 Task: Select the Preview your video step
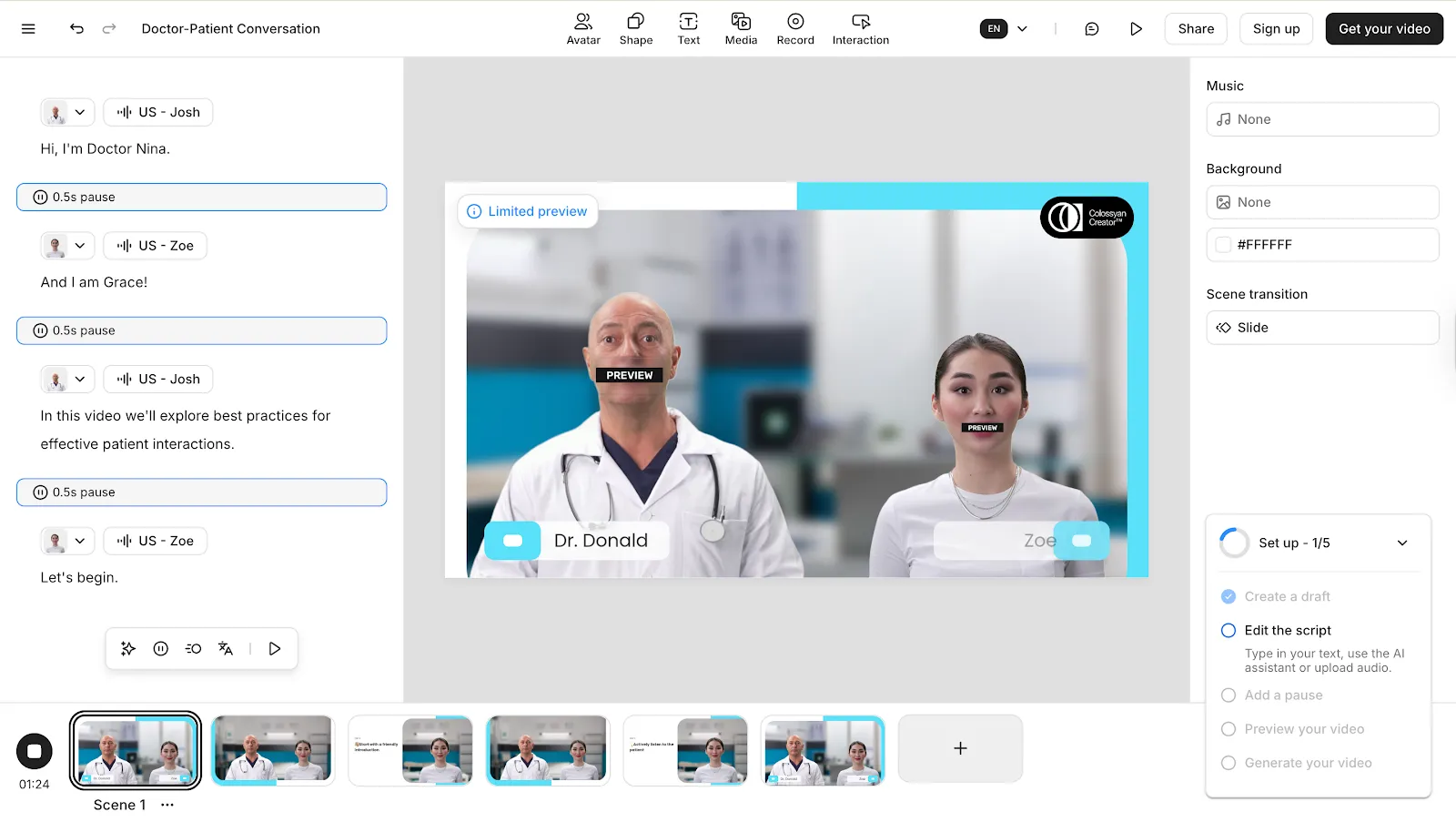pyautogui.click(x=1303, y=729)
